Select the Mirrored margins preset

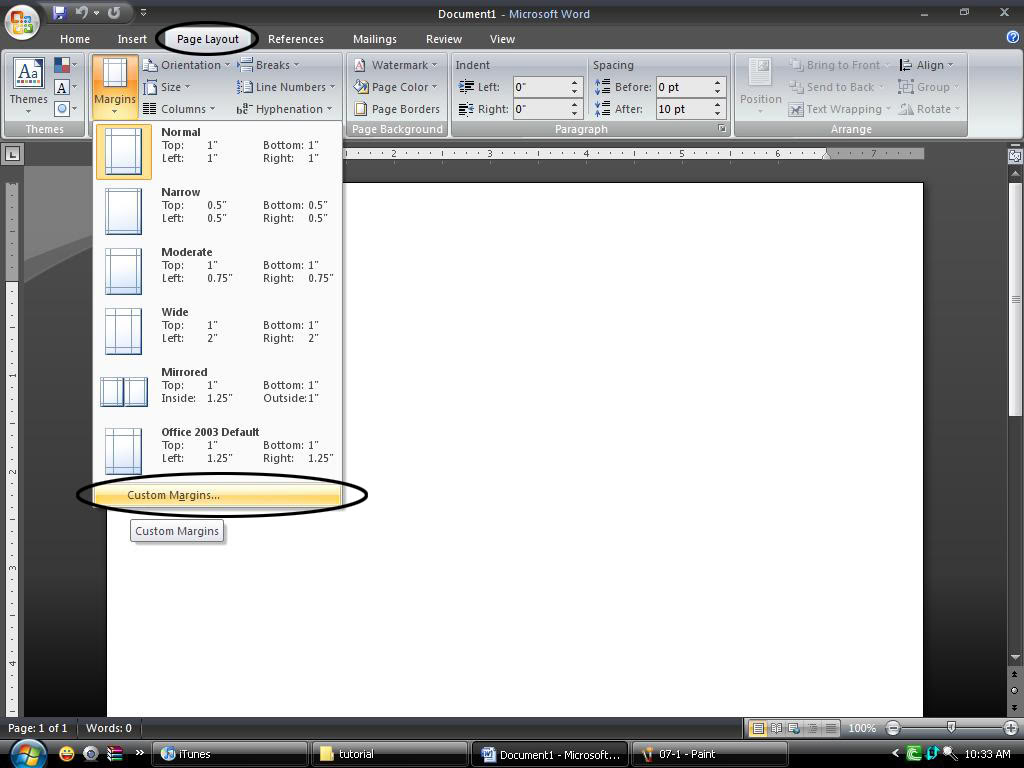tap(217, 391)
